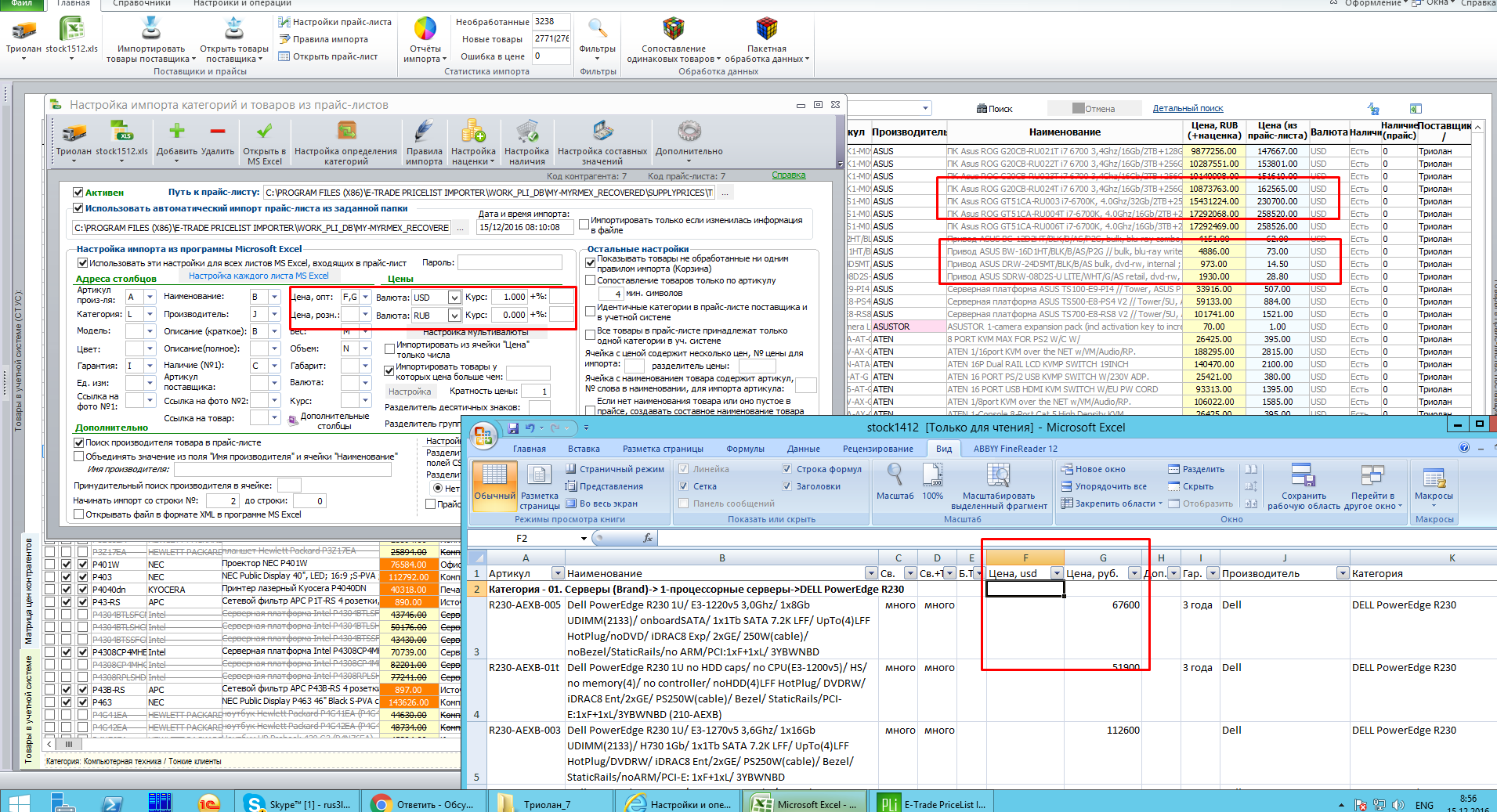Toggle Поиск производителя товара в прайс-листе checkbox
The height and width of the screenshot is (812, 1497).
coord(78,443)
